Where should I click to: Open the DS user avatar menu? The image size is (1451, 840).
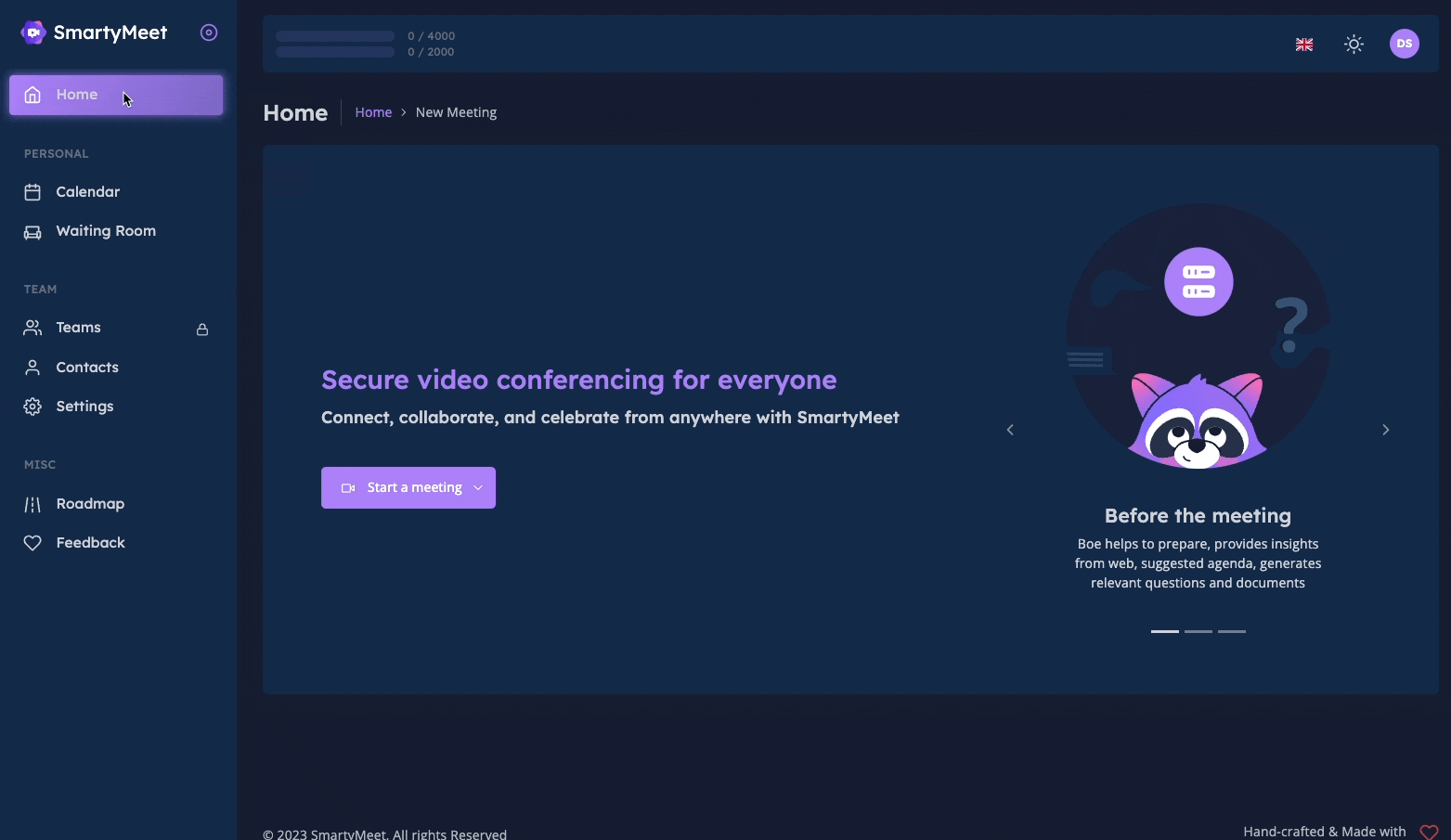(x=1405, y=44)
